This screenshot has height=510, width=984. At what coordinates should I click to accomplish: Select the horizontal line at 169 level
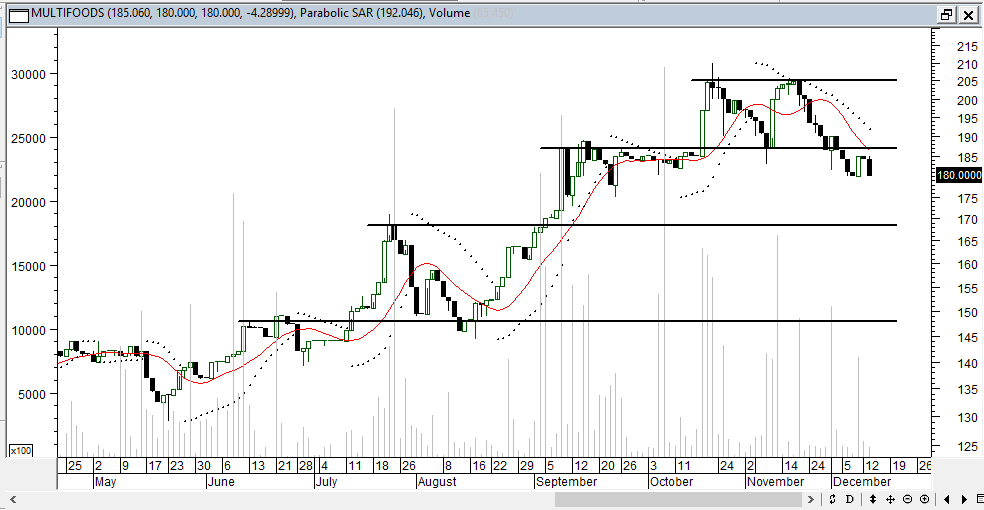point(632,225)
